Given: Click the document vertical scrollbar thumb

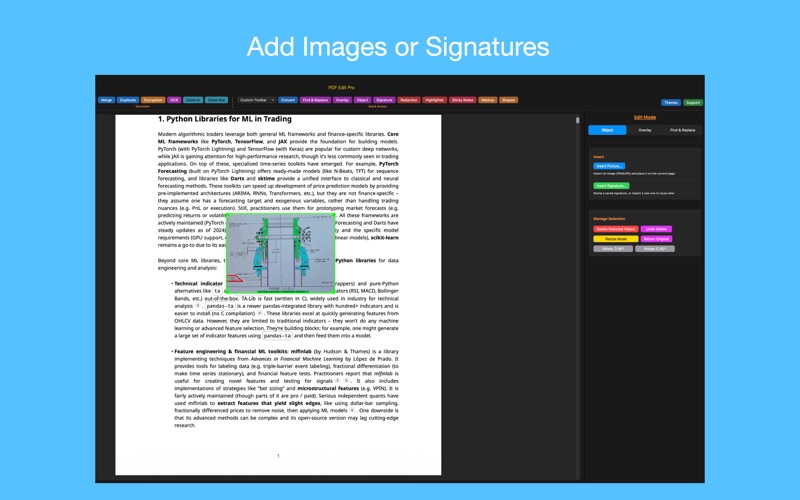Looking at the screenshot, I should [578, 120].
